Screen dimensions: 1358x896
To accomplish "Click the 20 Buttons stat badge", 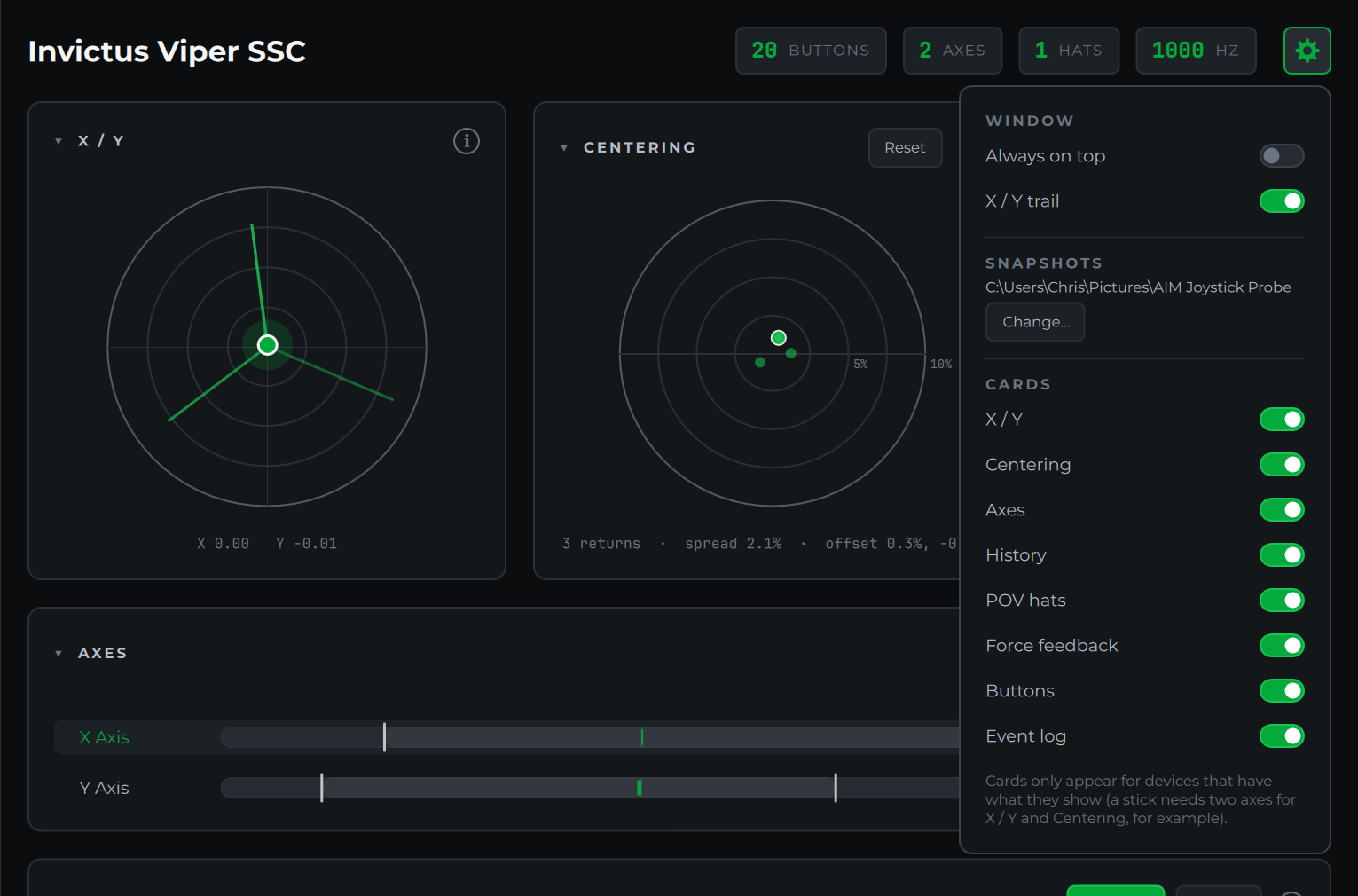I will (811, 51).
